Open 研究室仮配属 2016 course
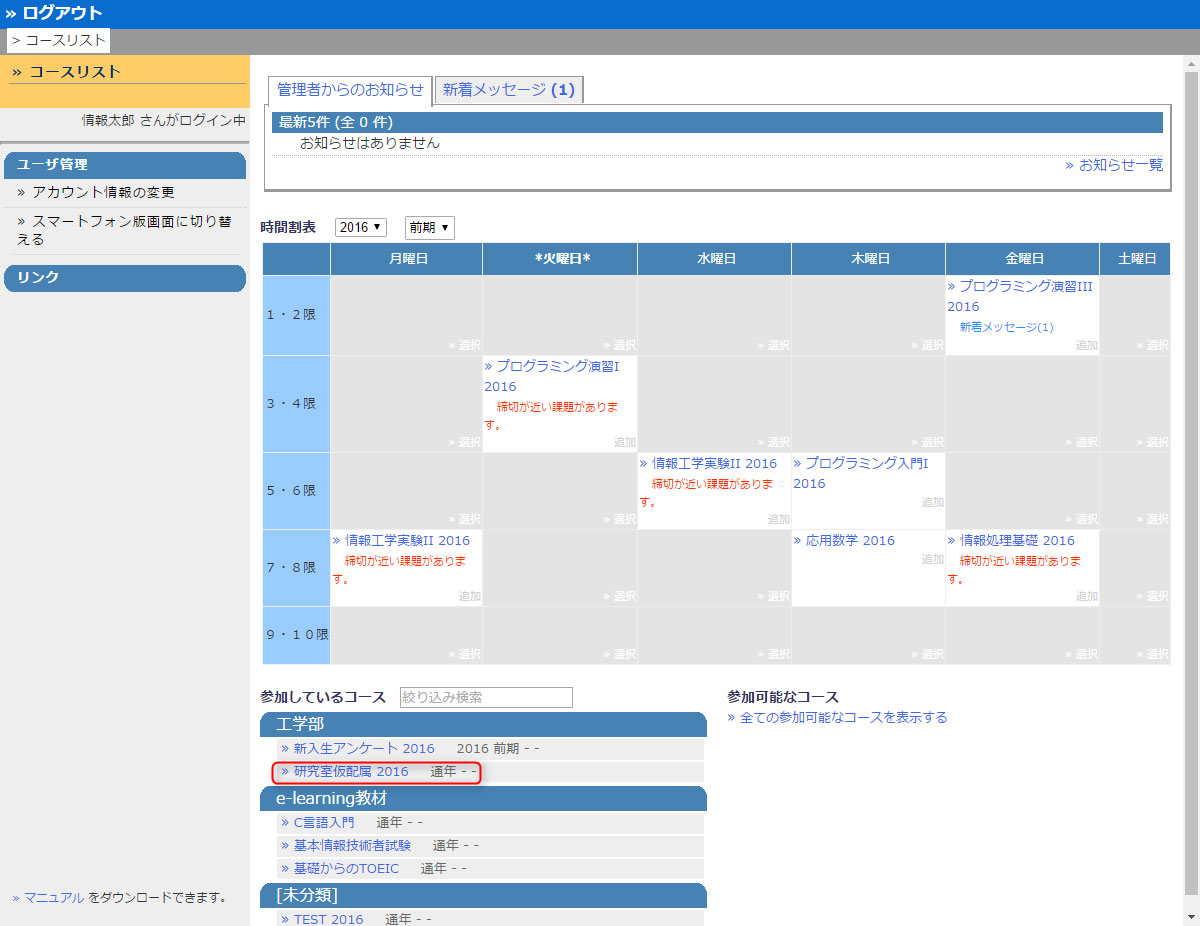 point(351,772)
